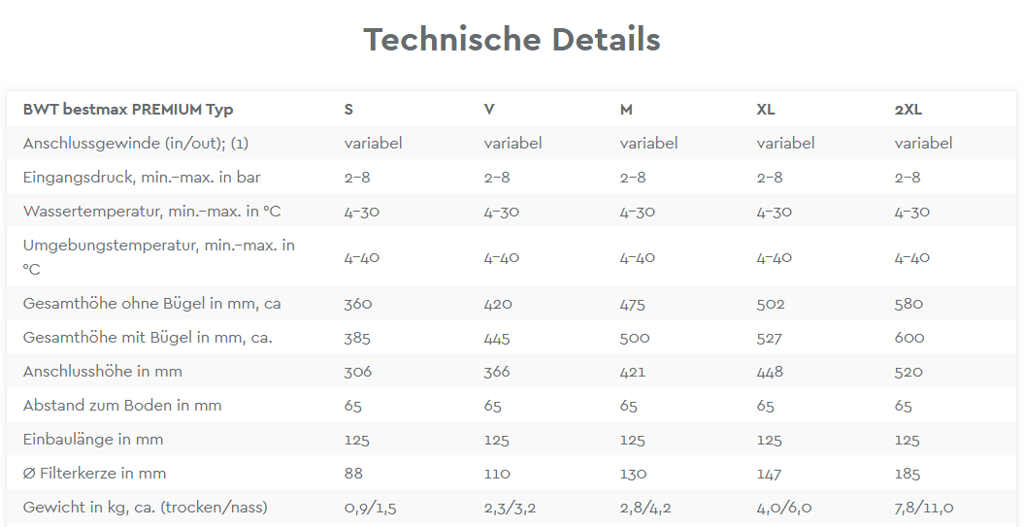Select the Anschlussgewinde (in/out) row label
This screenshot has width=1024, height=527.
136,144
